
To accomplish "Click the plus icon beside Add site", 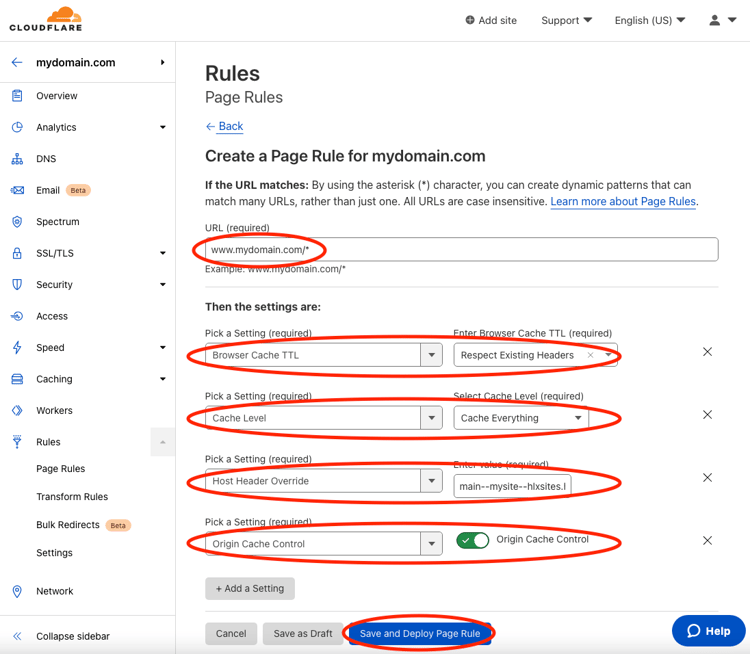I will click(x=470, y=20).
